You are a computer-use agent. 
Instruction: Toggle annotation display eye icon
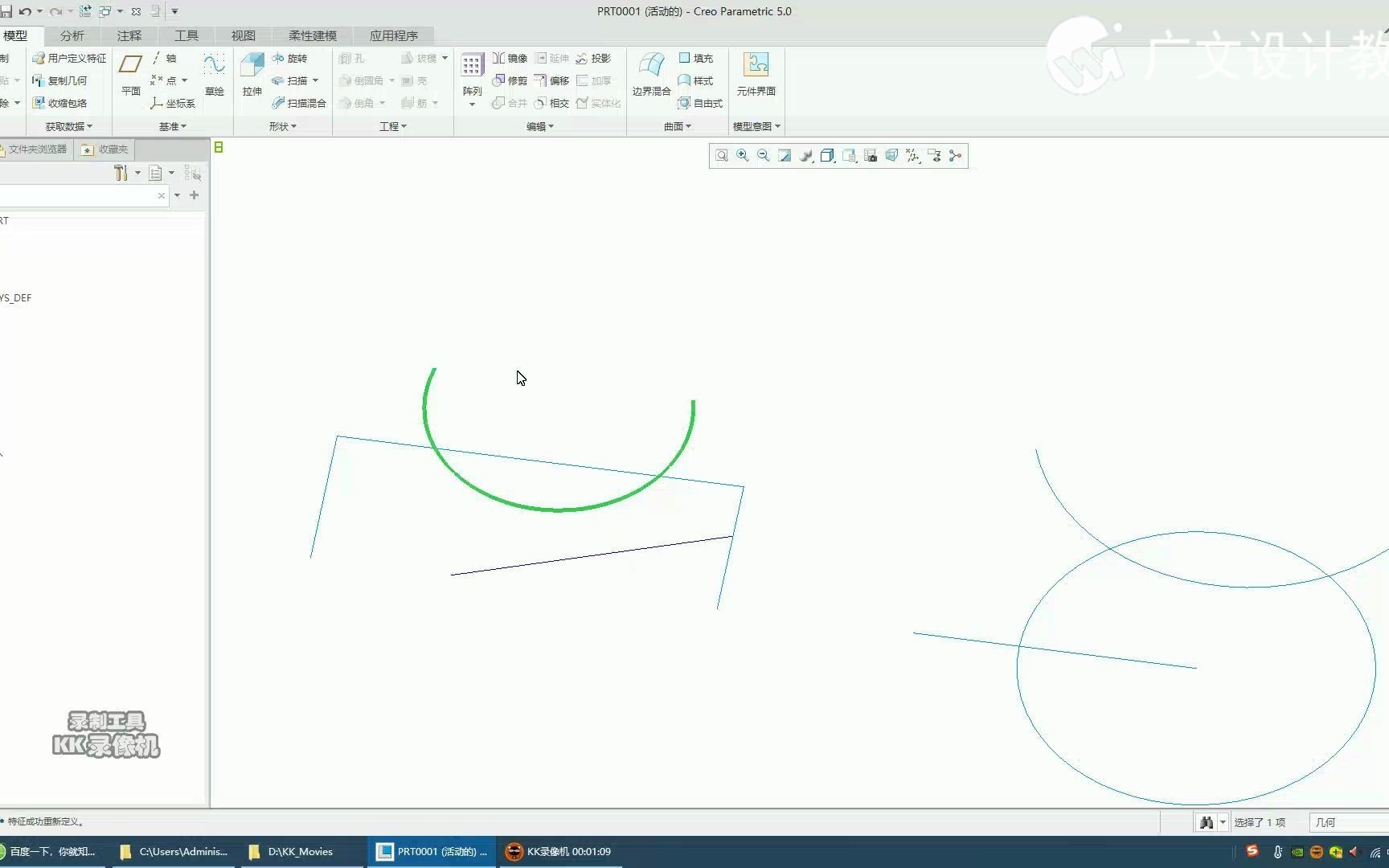coord(934,156)
